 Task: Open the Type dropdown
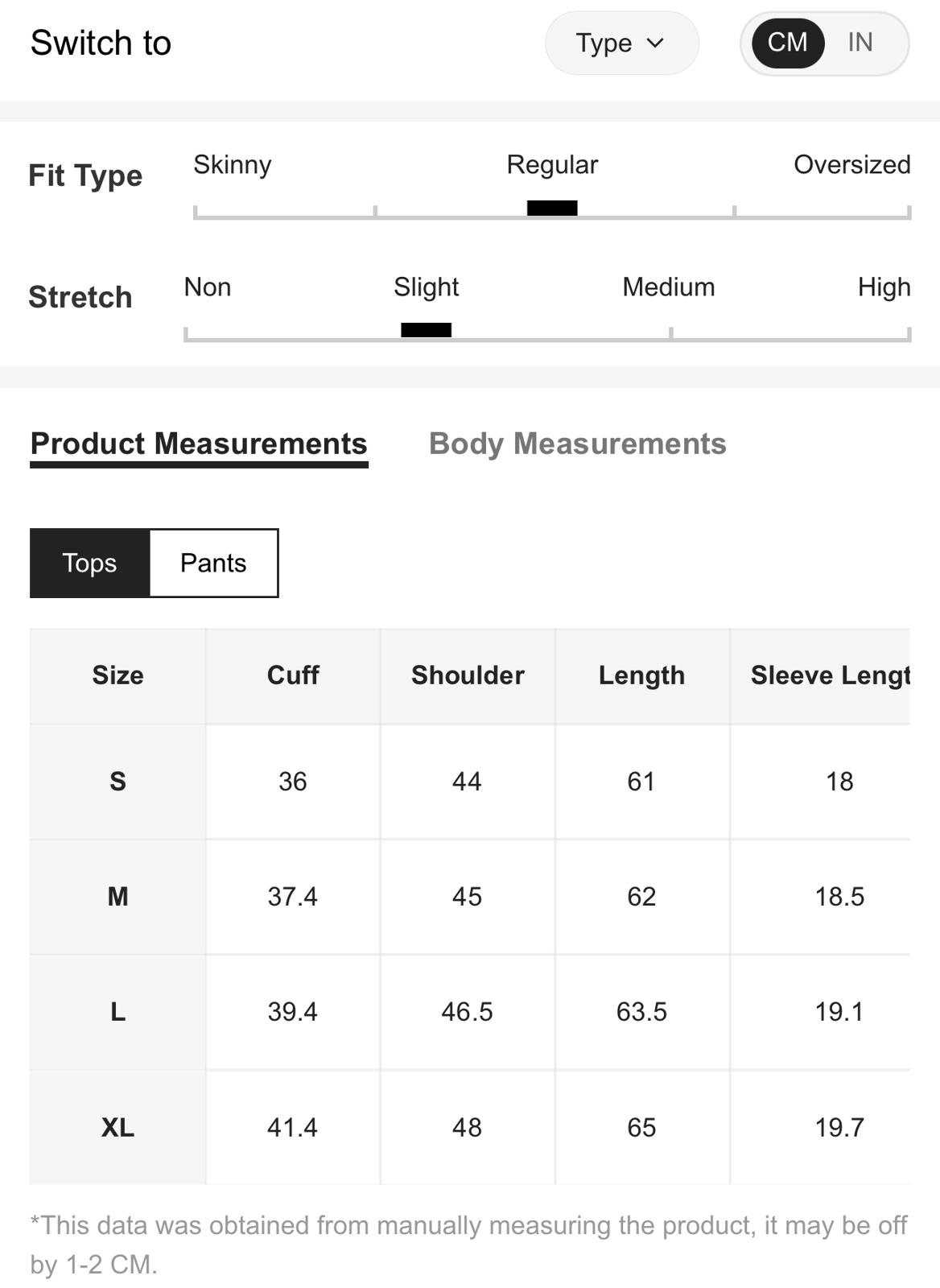pyautogui.click(x=621, y=43)
